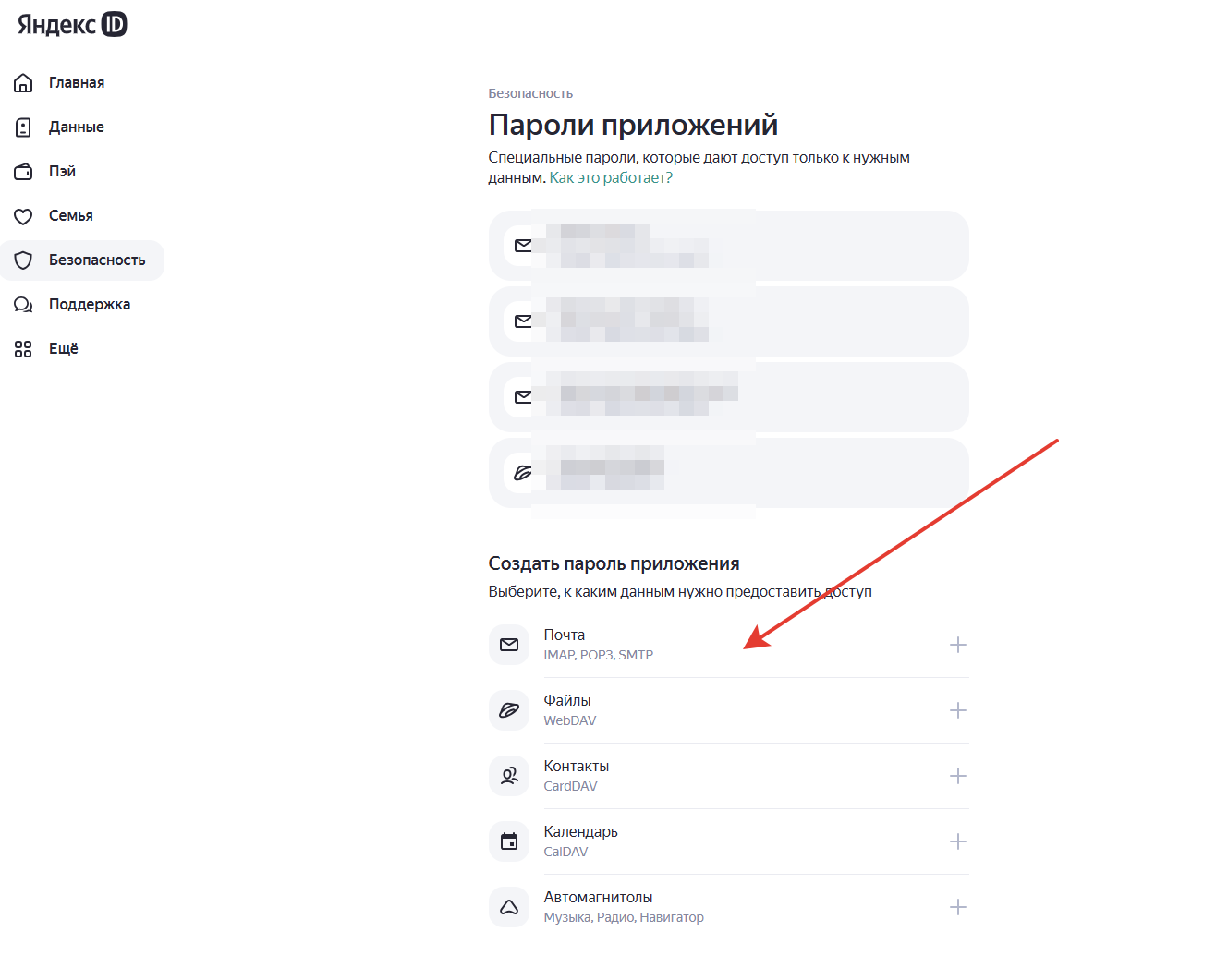Click the Почта envelope icon
This screenshot has height=980, width=1228.
(509, 645)
